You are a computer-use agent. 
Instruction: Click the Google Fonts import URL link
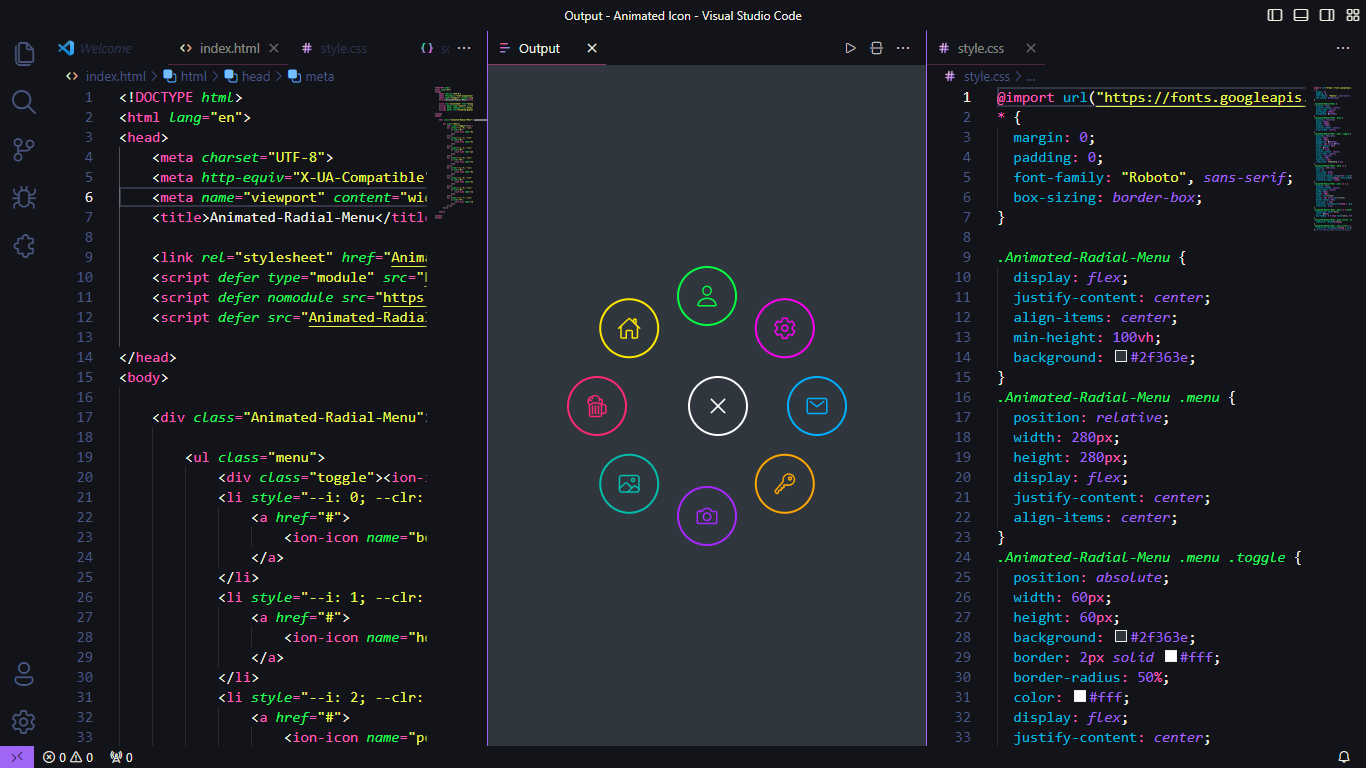pyautogui.click(x=1202, y=97)
